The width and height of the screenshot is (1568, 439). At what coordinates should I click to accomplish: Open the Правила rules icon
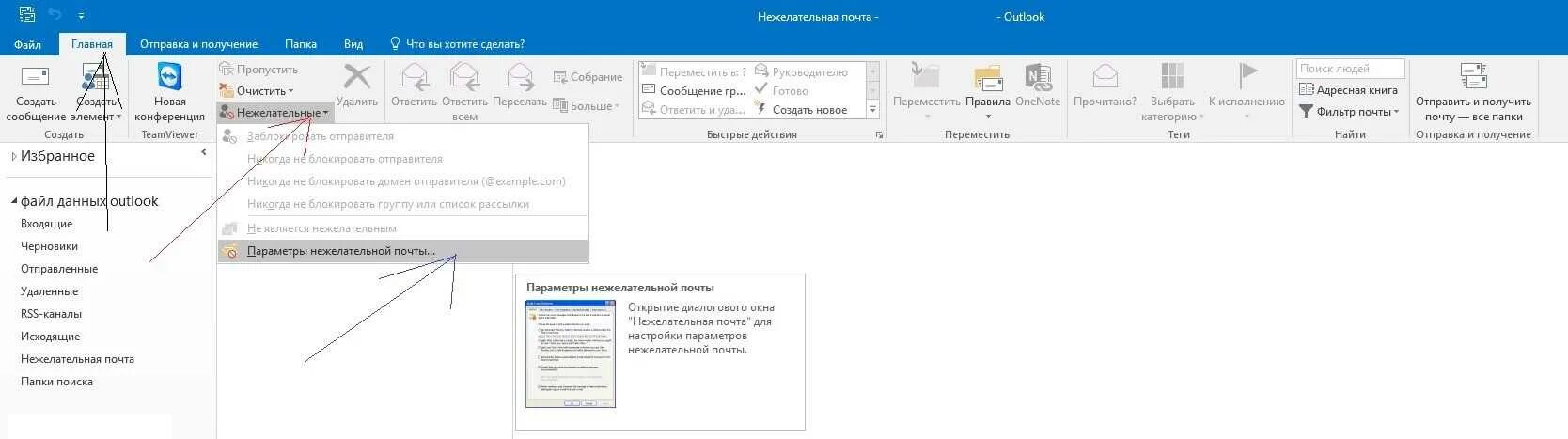coord(988,77)
